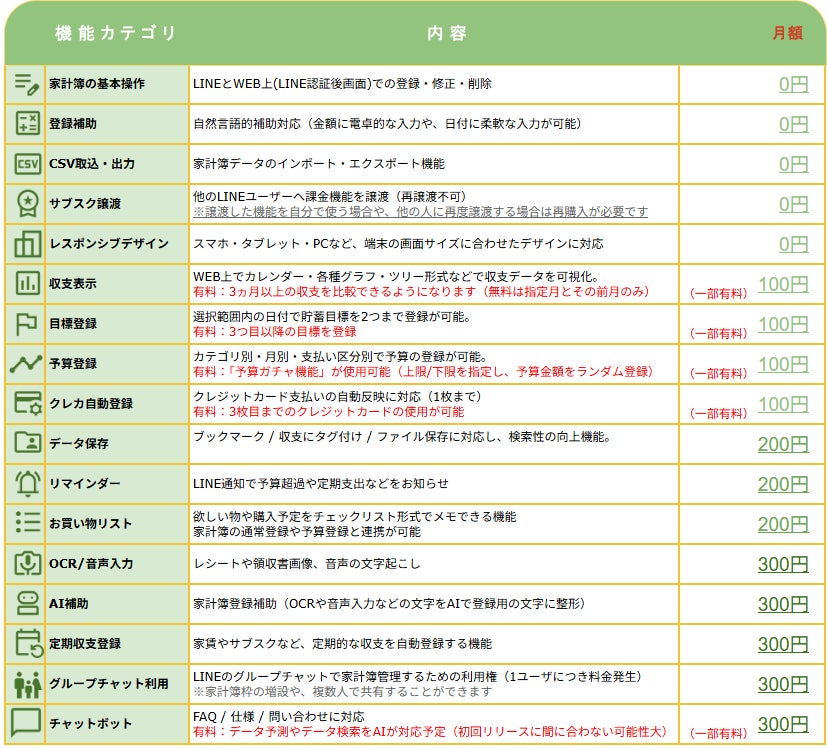Click the 機能カテゴリ column header
Image resolution: width=828 pixels, height=748 pixels.
tap(116, 33)
